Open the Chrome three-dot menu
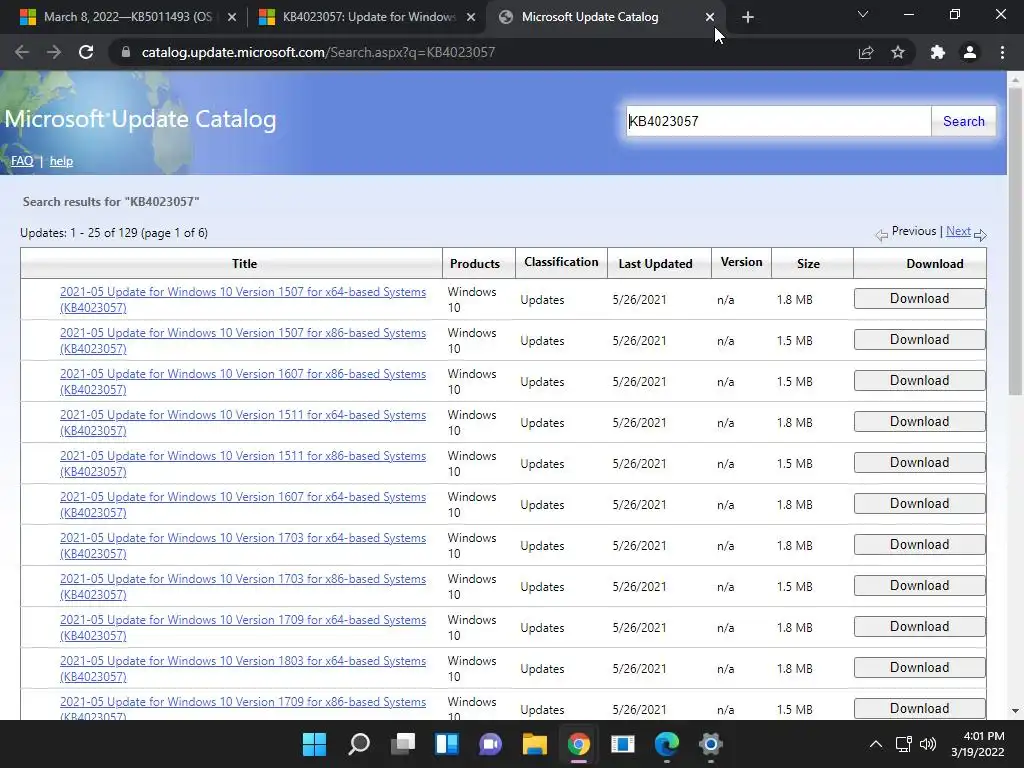The height and width of the screenshot is (768, 1024). click(1002, 52)
